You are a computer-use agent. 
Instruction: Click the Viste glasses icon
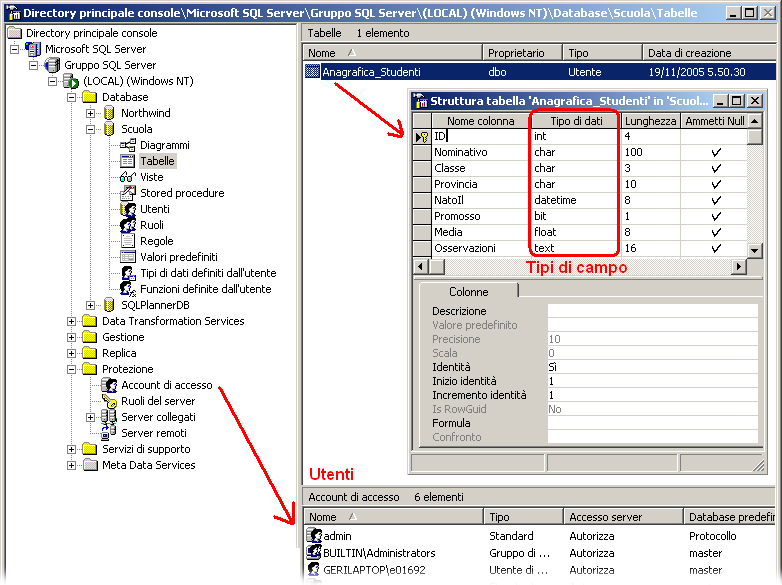128,177
